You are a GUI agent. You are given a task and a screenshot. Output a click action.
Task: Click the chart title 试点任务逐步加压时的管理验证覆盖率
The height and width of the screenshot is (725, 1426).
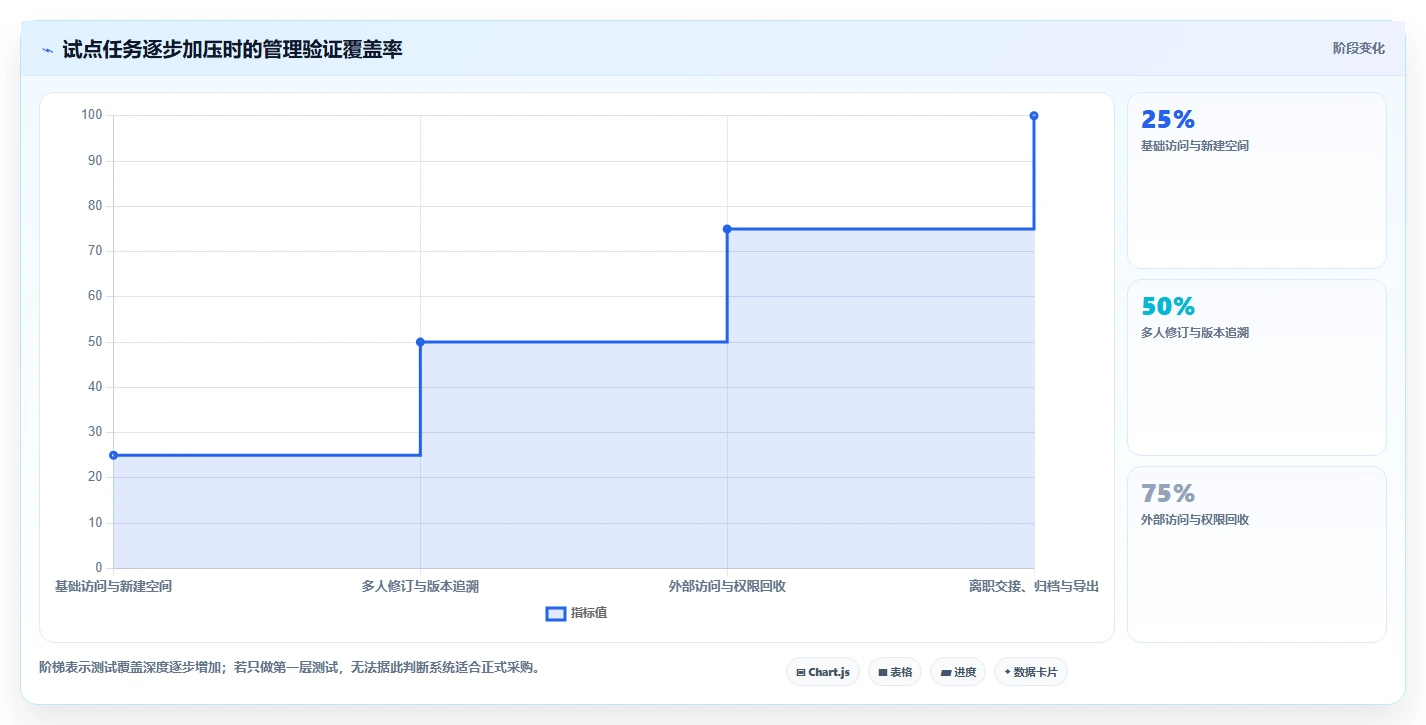pos(232,49)
